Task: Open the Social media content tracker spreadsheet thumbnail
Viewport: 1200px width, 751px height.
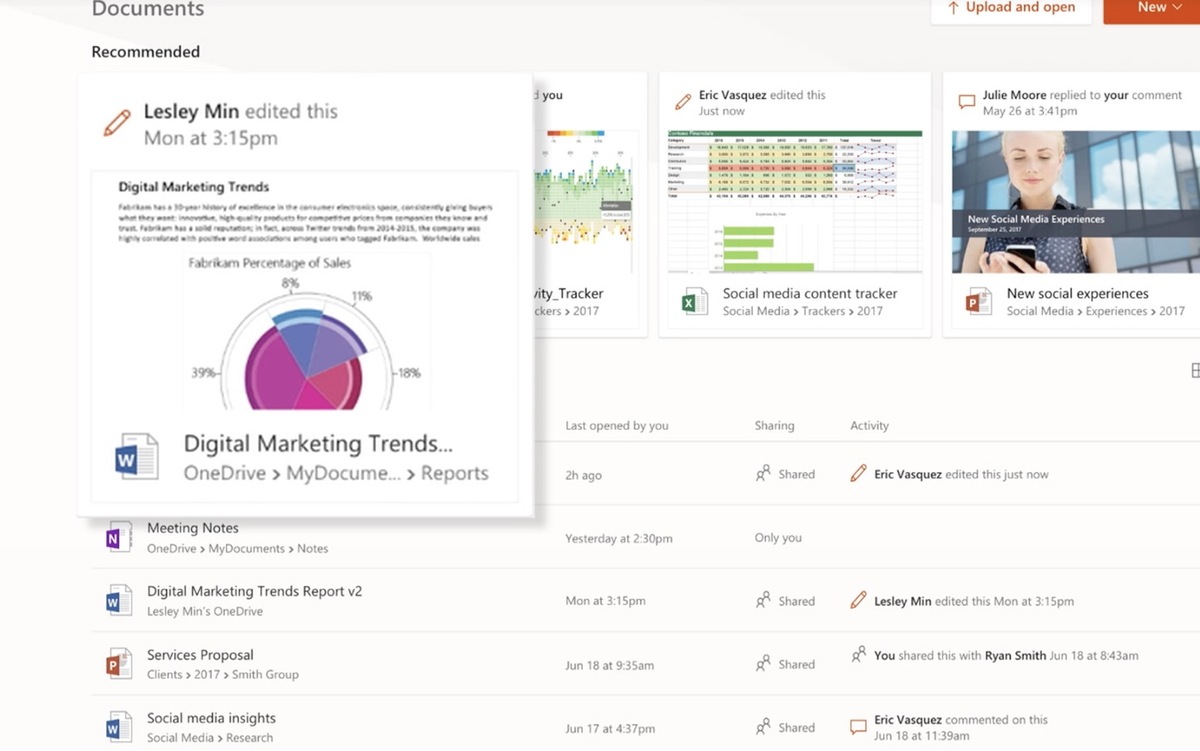Action: 795,201
